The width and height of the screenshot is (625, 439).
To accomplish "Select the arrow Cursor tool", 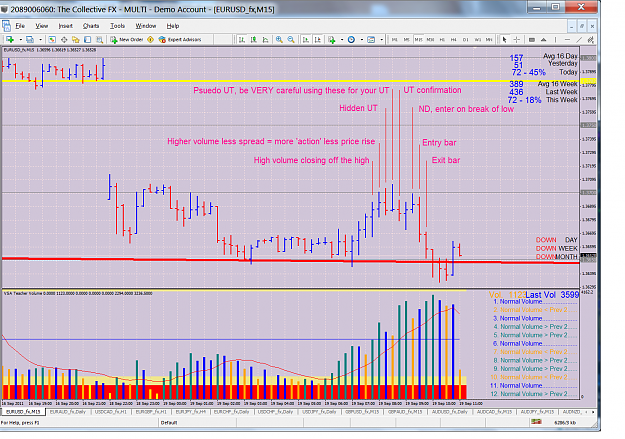I will tap(505, 39).
